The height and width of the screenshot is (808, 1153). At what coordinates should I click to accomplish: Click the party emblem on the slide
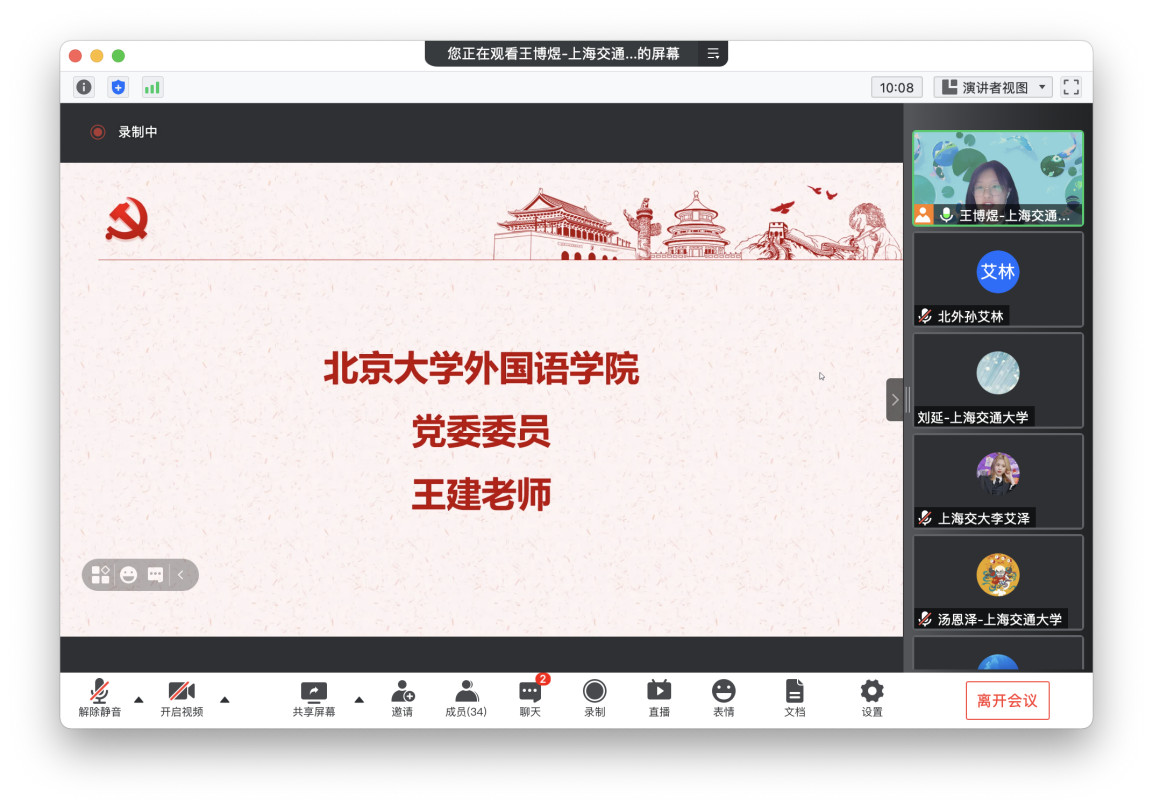click(x=127, y=219)
